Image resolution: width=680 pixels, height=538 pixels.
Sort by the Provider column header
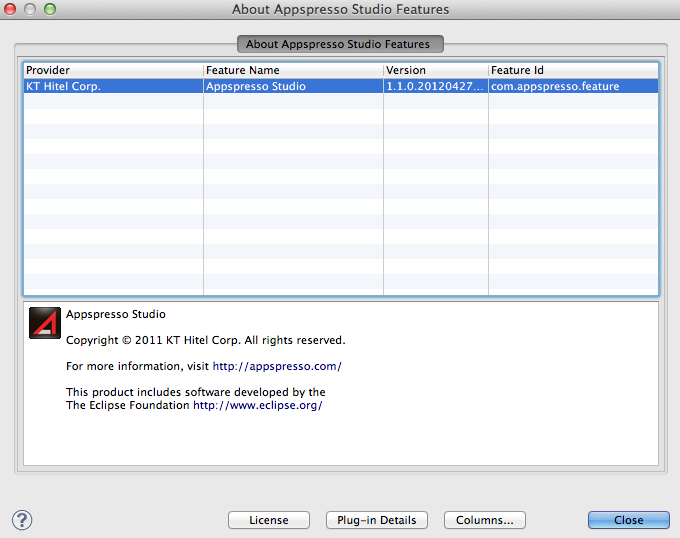coord(113,70)
